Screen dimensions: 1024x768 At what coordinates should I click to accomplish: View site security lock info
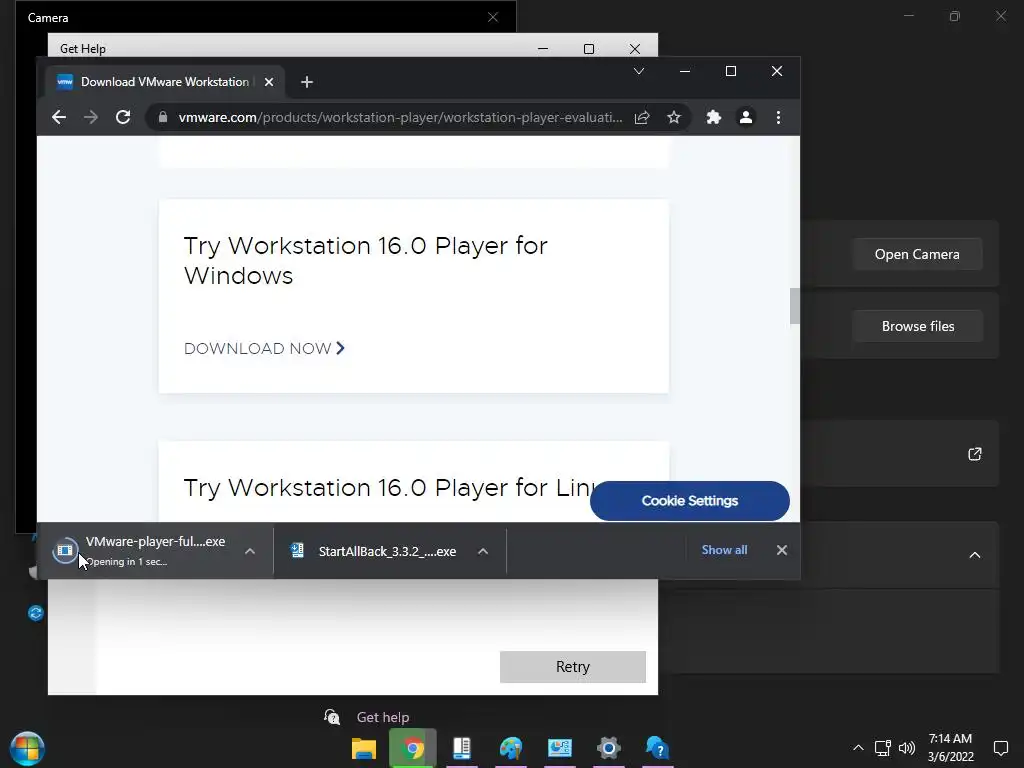point(163,118)
